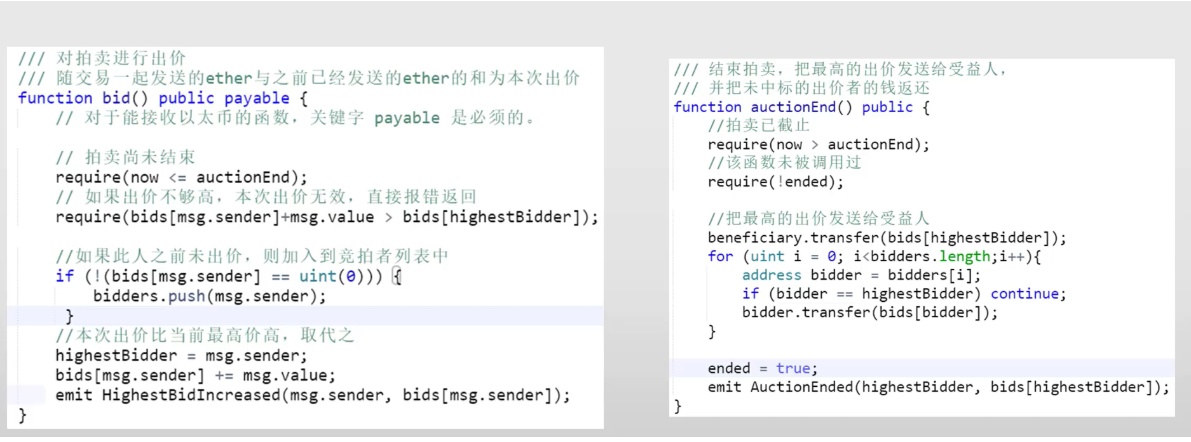Image resolution: width=1191 pixels, height=442 pixels.
Task: Click the comment '// 如果出价不够高，本次出价无效，直接报错返回'
Action: tap(266, 197)
